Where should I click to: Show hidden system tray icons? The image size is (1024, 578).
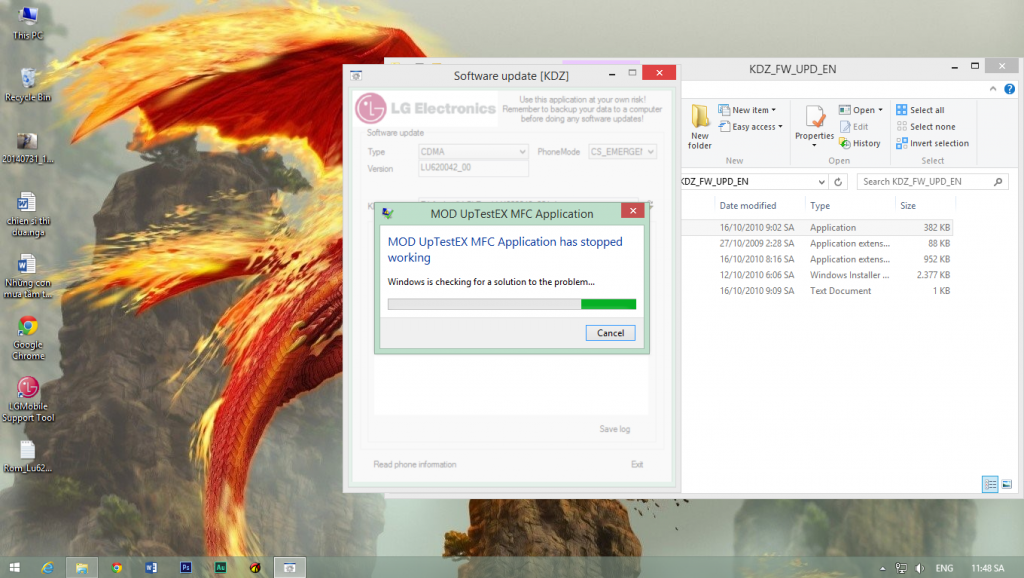tap(882, 568)
